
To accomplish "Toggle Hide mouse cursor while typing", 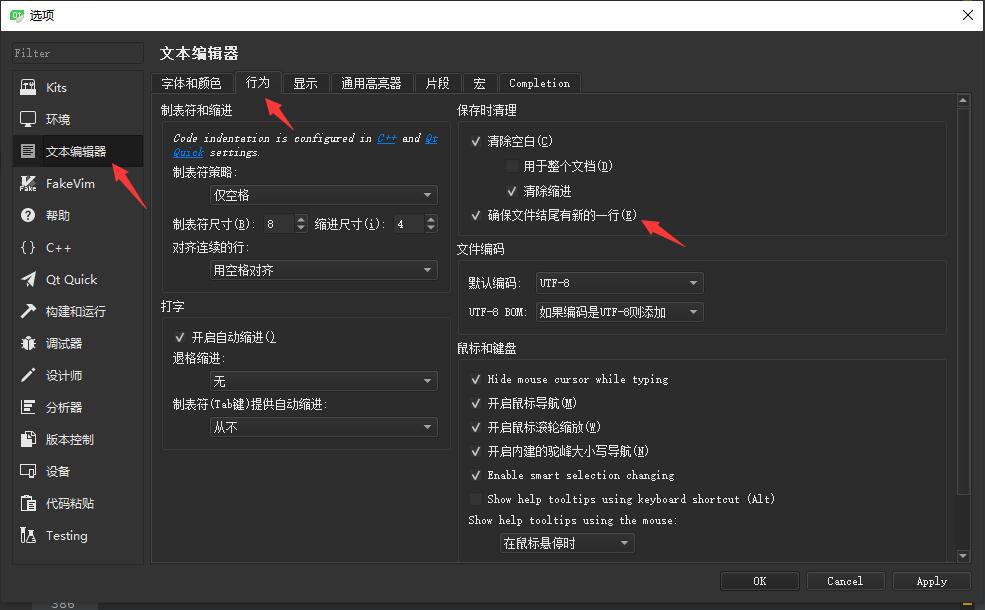I will tap(476, 379).
